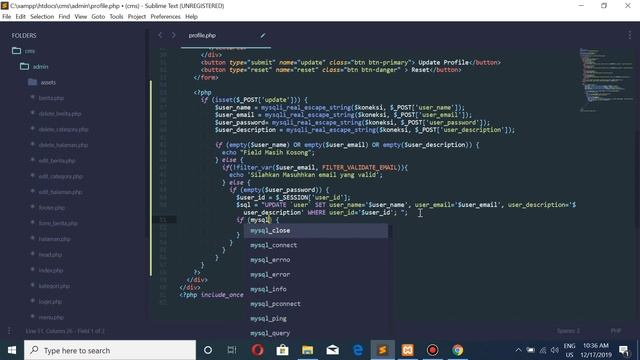Open Google Chrome from taskbar

point(458,350)
